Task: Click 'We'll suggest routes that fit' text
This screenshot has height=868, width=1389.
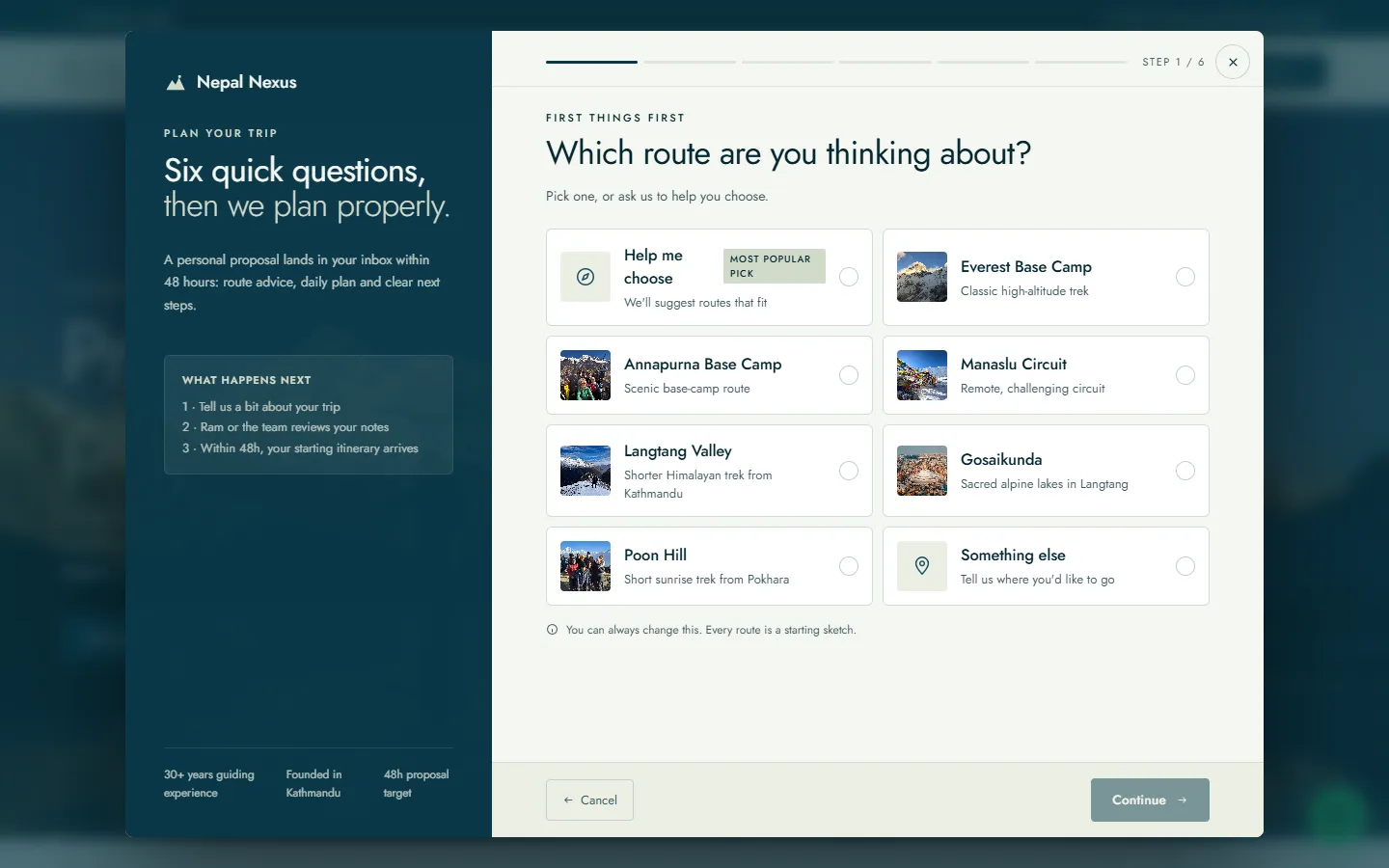Action: 695,303
